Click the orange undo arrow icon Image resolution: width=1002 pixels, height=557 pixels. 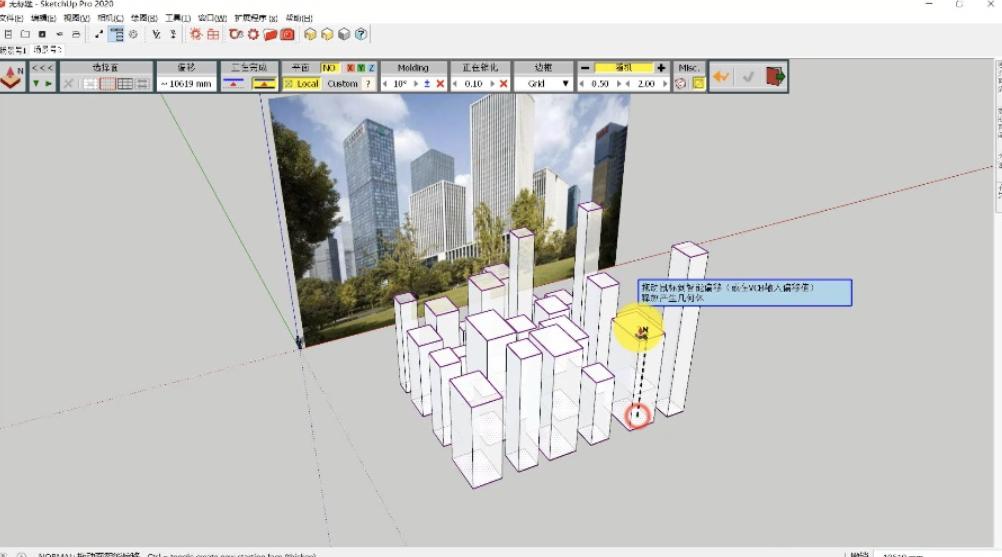click(x=721, y=76)
